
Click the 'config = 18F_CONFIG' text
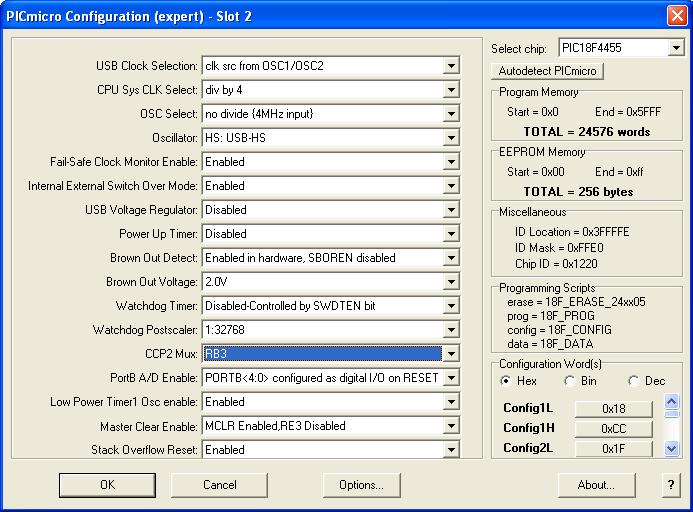[560, 330]
